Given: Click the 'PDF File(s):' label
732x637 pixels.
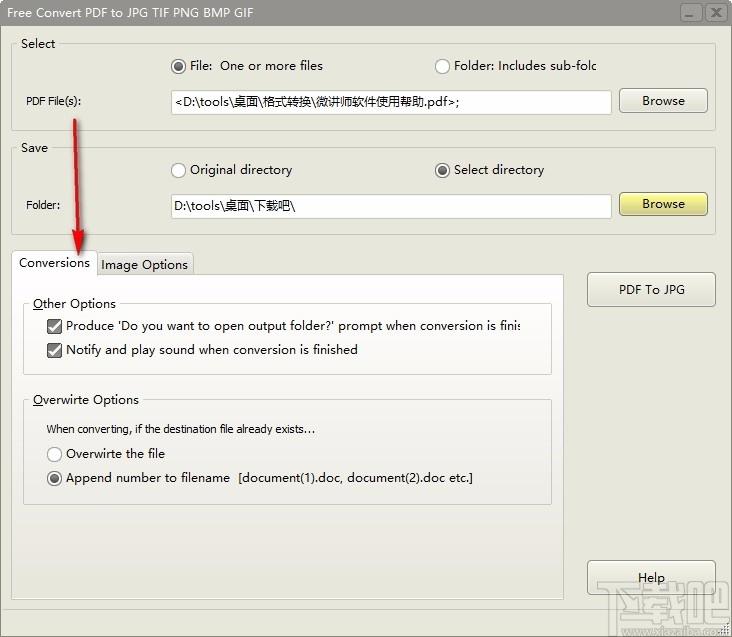Looking at the screenshot, I should click(53, 101).
